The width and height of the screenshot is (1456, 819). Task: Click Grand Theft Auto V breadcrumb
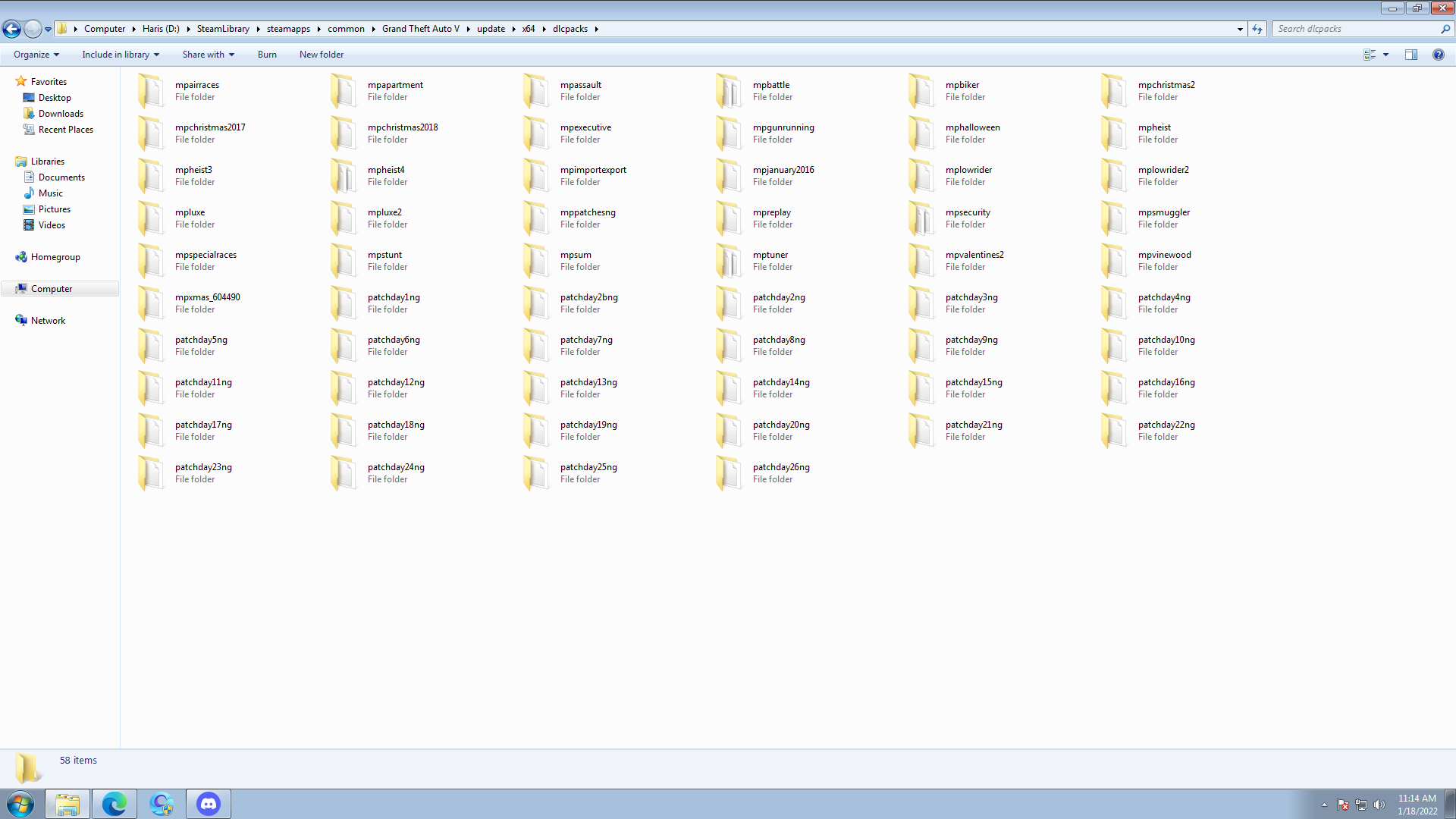coord(421,29)
